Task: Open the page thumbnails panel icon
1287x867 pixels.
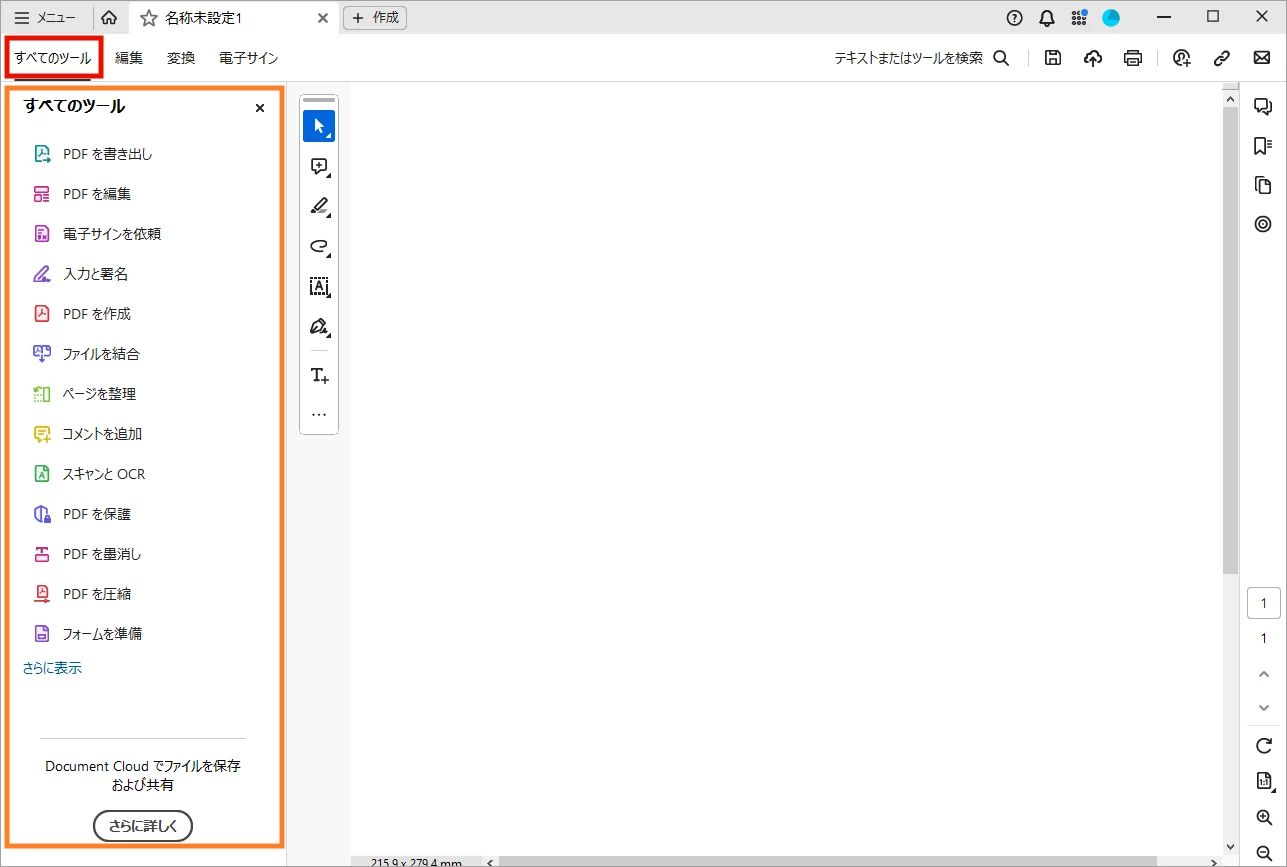Action: point(1263,185)
